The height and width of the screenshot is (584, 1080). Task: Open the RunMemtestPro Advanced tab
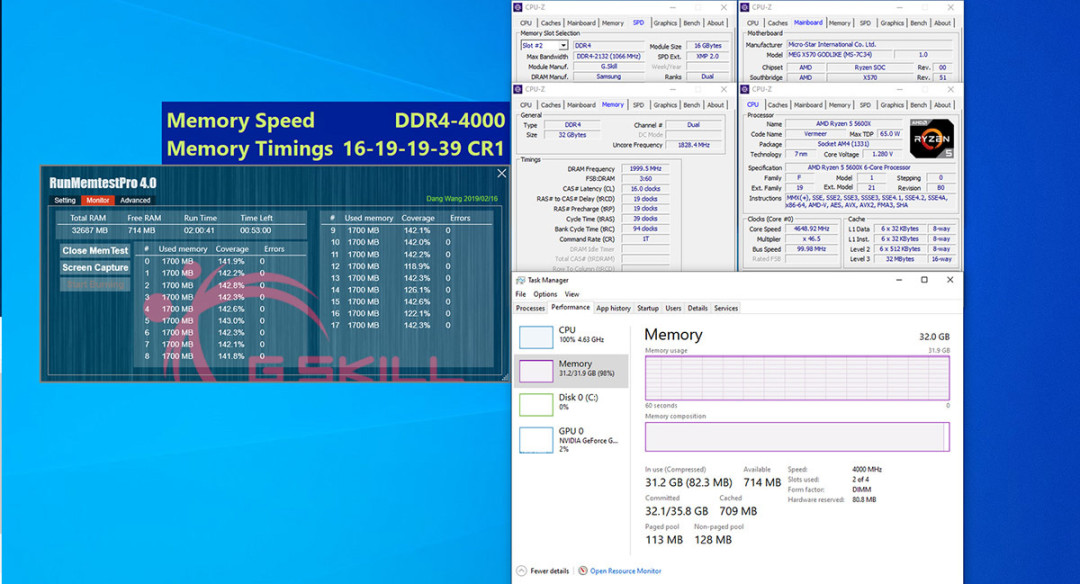[x=135, y=200]
